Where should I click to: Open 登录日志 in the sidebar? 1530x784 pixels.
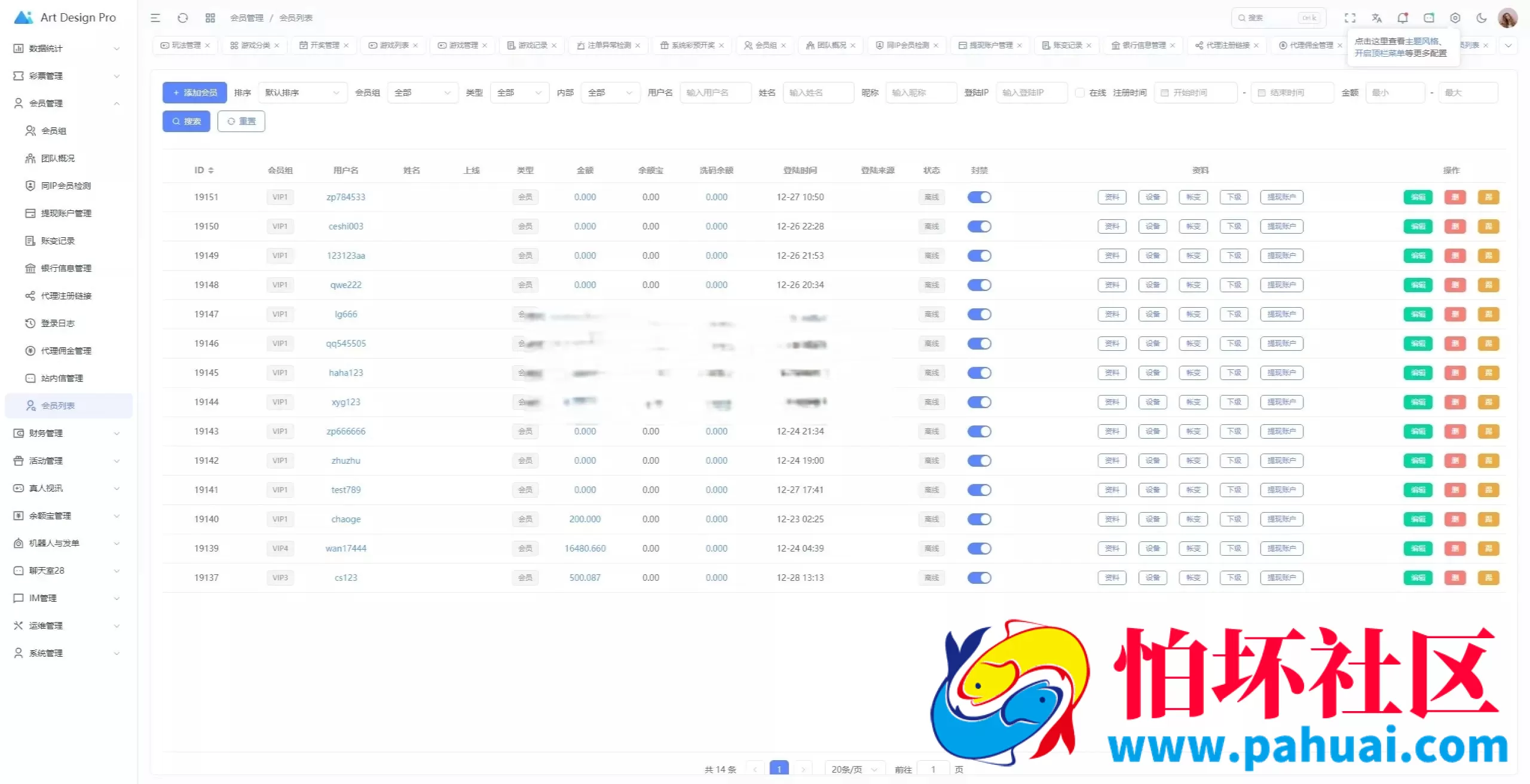tap(69, 323)
